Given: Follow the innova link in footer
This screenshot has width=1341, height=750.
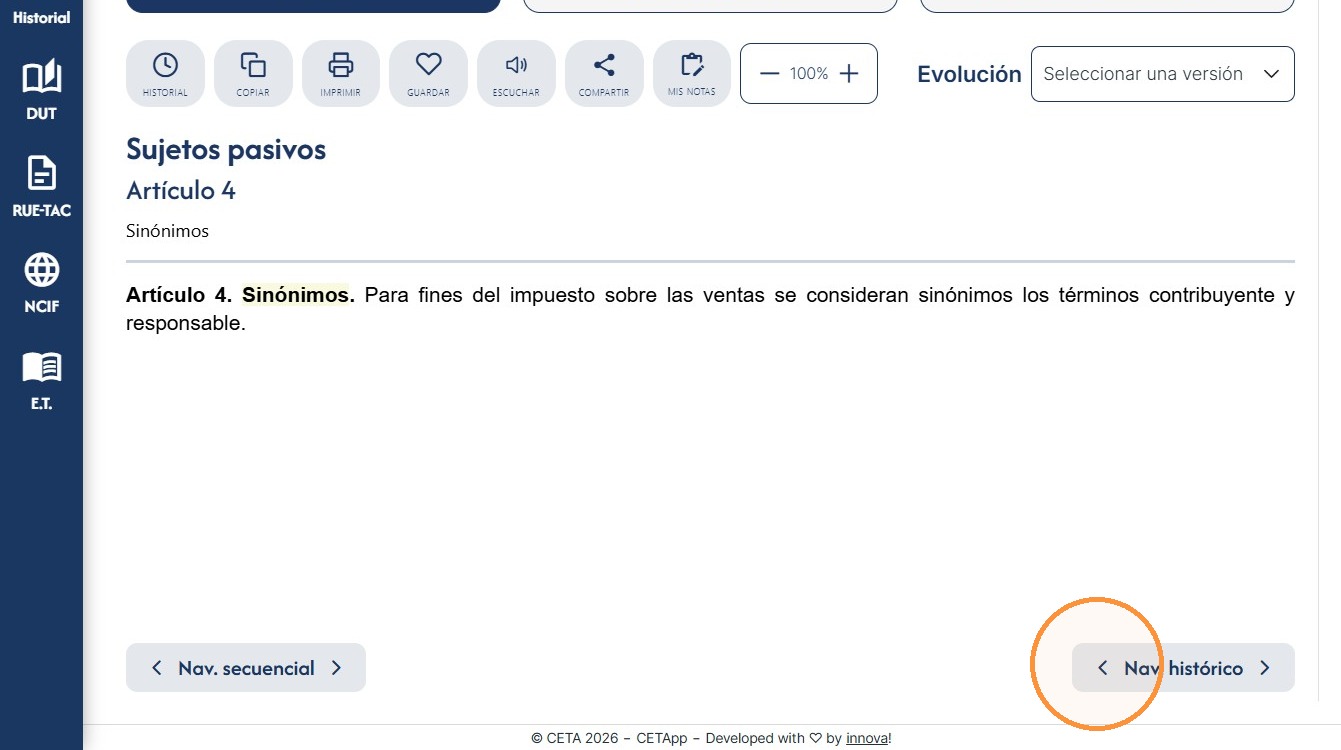Looking at the screenshot, I should (x=866, y=738).
